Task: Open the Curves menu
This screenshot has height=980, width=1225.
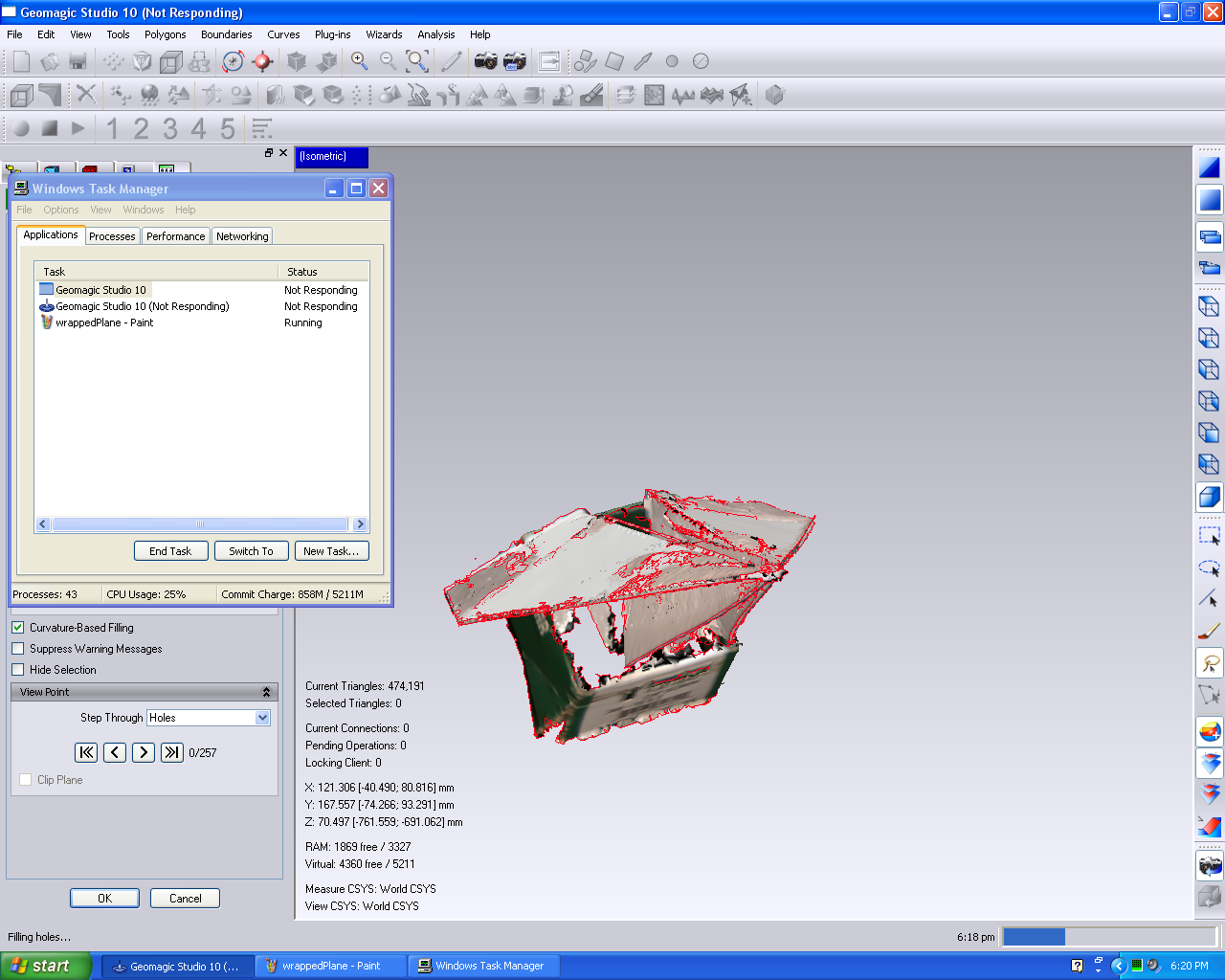Action: 283,34
